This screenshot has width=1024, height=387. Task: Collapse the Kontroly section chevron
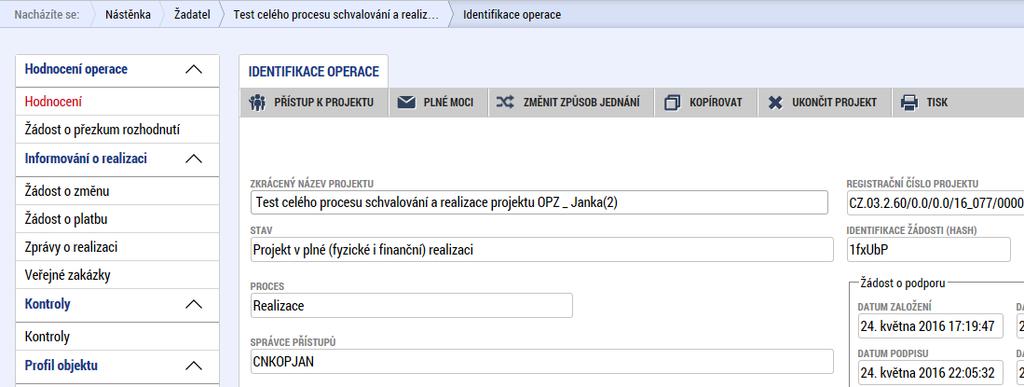coord(194,304)
